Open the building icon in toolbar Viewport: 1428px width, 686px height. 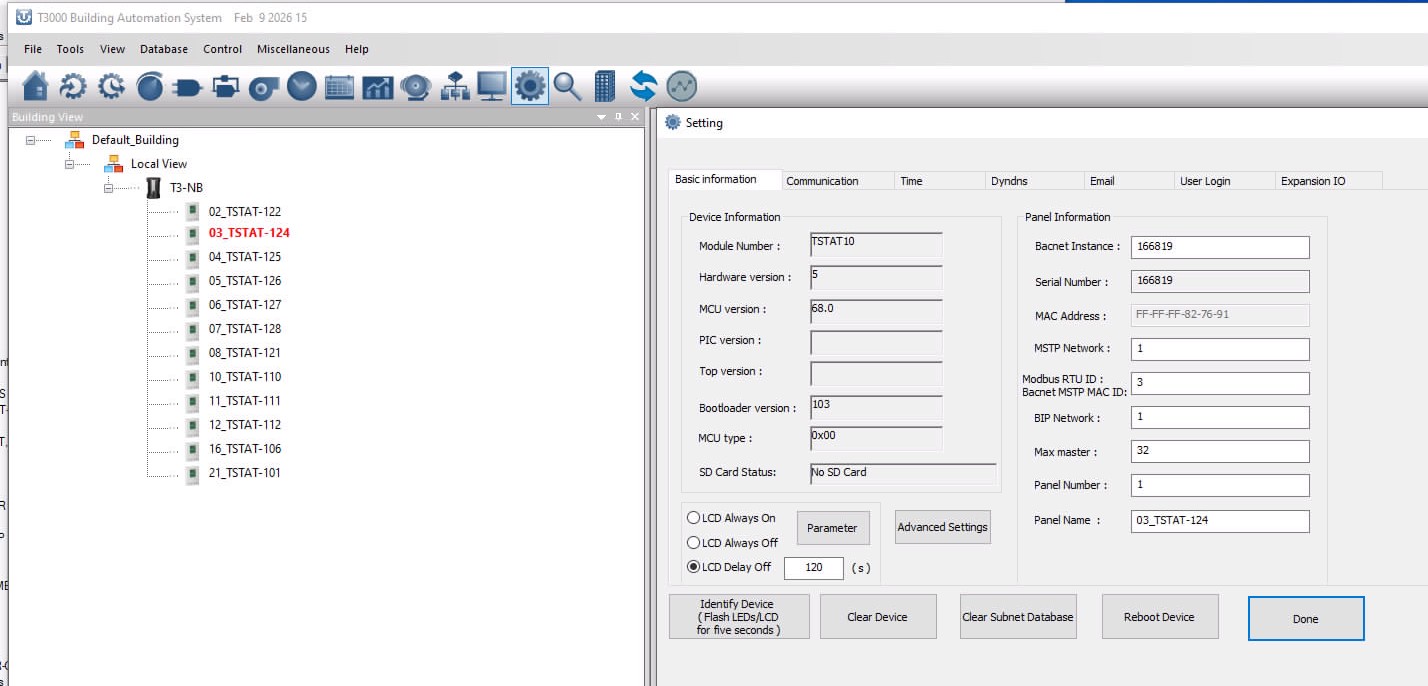(x=604, y=87)
